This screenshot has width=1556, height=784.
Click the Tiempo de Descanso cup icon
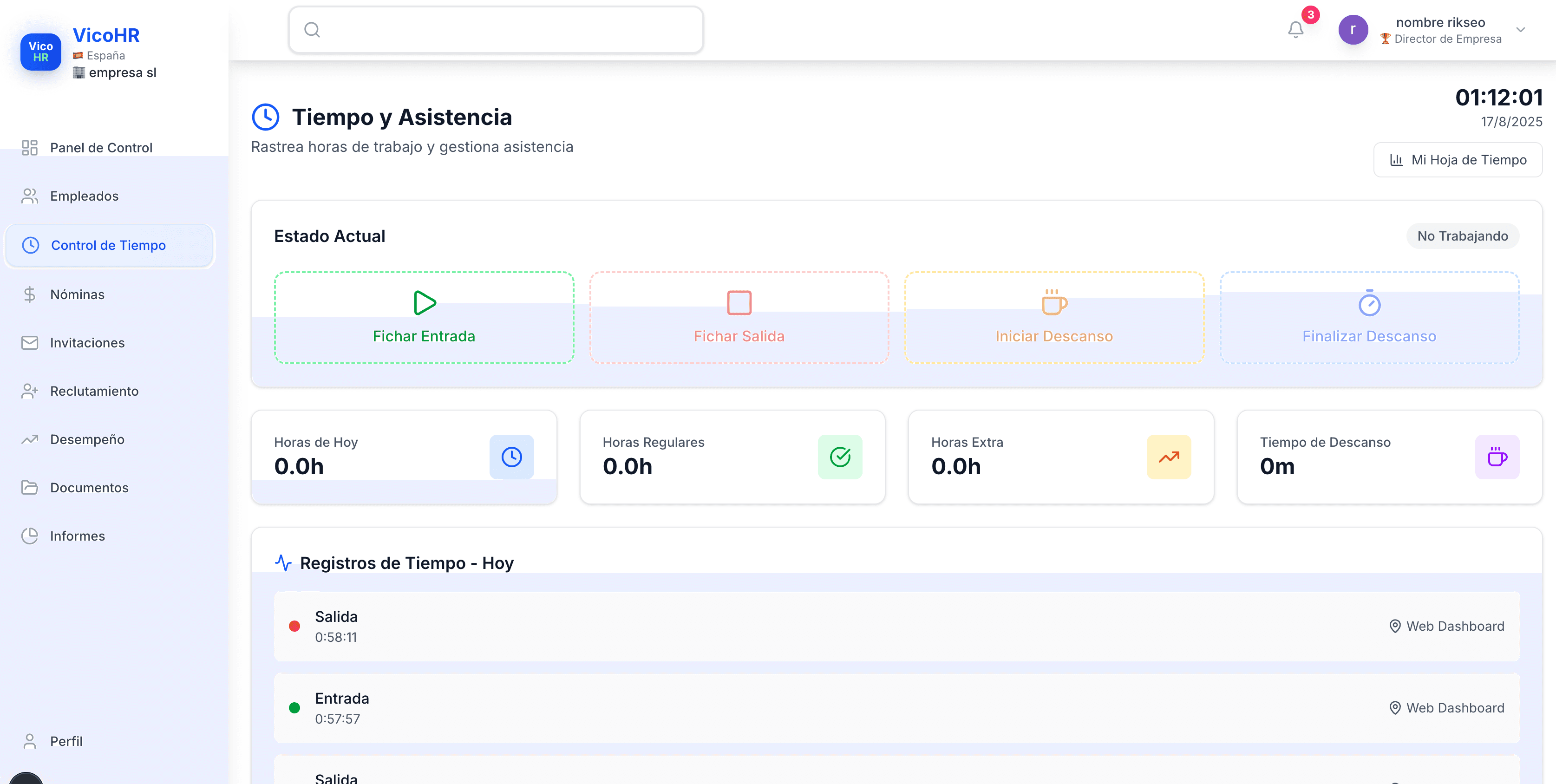pyautogui.click(x=1497, y=457)
